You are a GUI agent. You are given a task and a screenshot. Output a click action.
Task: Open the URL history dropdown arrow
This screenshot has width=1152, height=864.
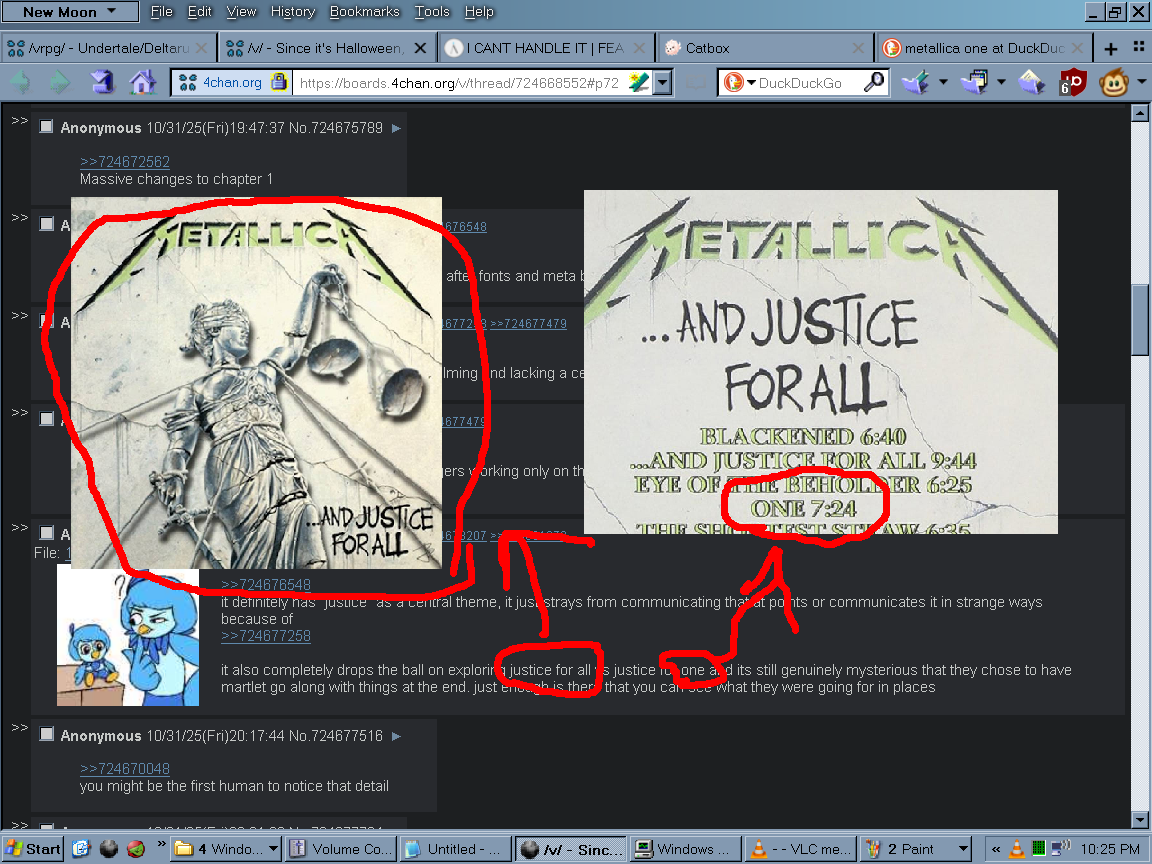(x=663, y=82)
